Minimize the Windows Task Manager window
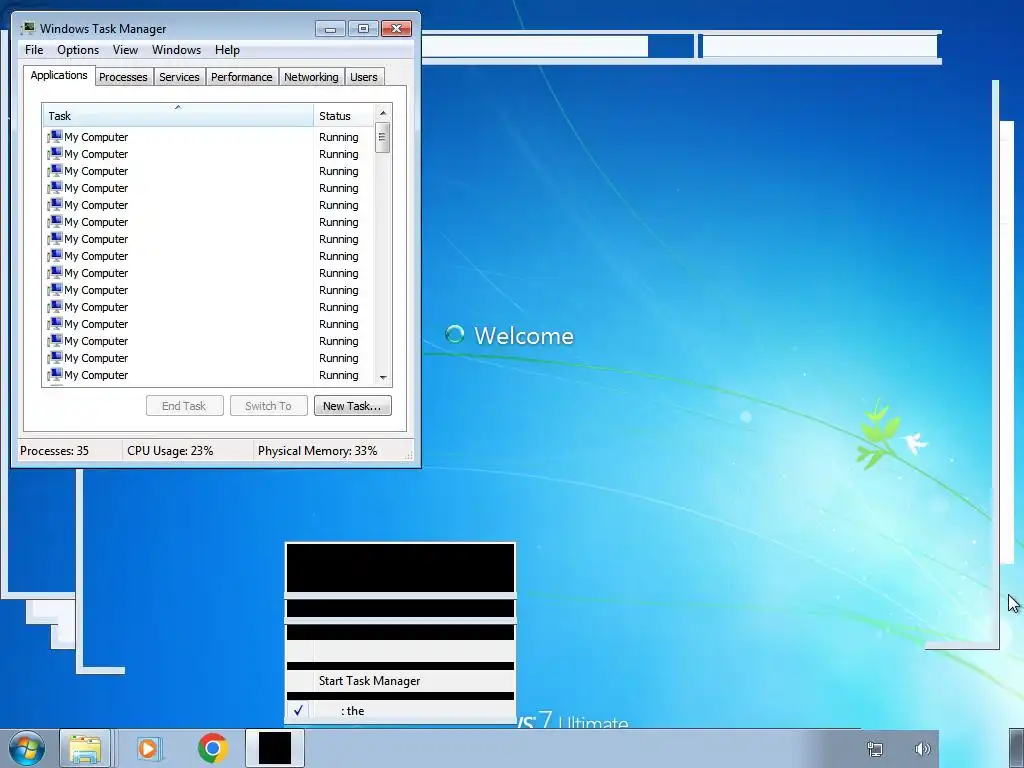The width and height of the screenshot is (1024, 768). (x=330, y=29)
